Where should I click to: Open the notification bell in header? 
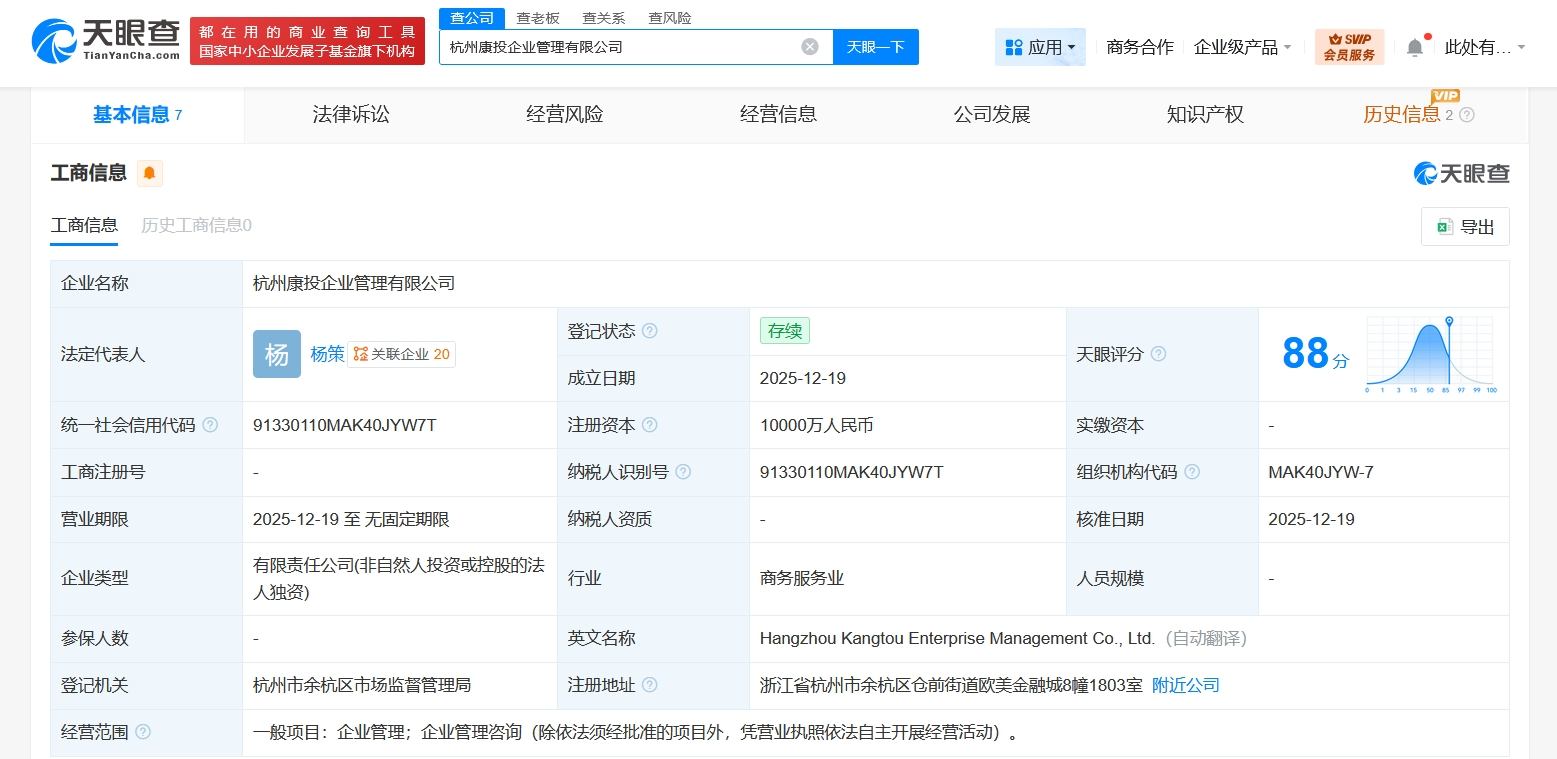coord(1414,47)
